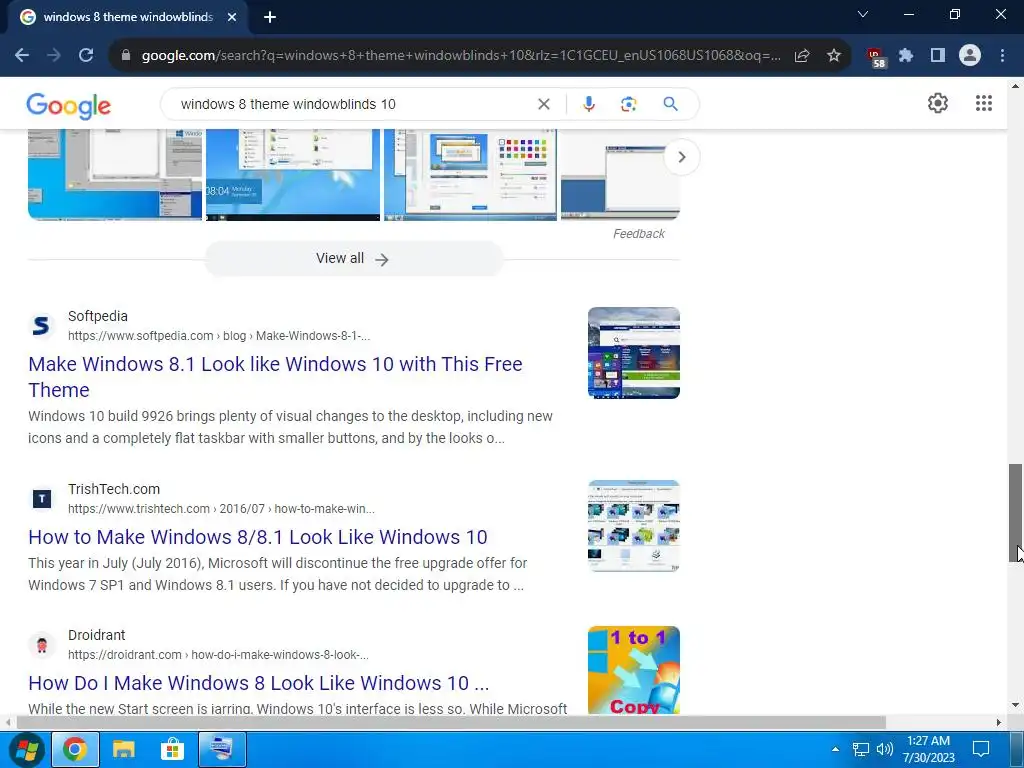
Task: Click the scroll down arrow of the page
Action: 1015,705
